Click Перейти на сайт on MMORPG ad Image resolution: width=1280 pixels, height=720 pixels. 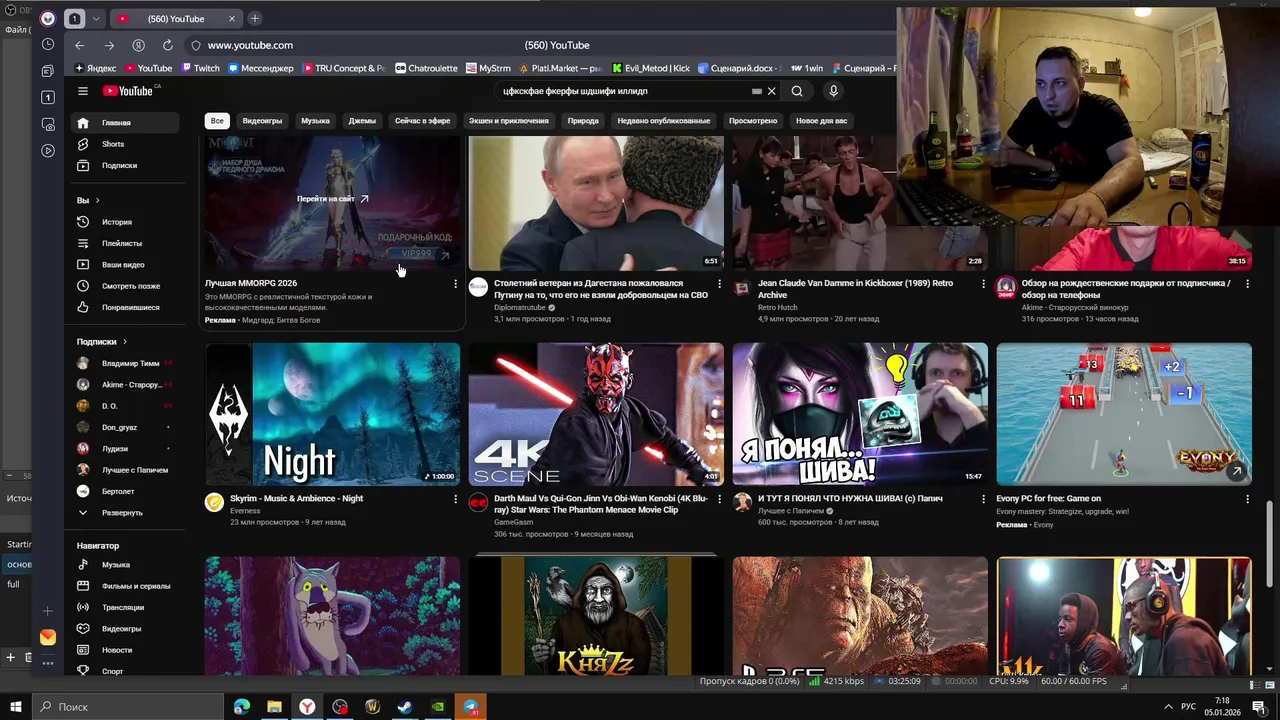332,199
